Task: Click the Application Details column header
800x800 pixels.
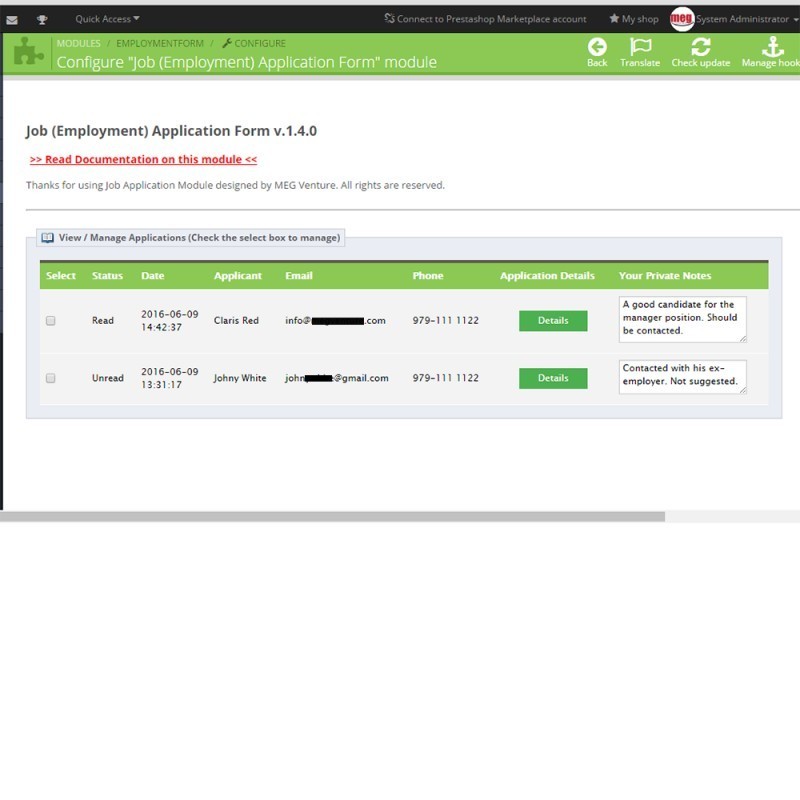Action: (x=547, y=276)
